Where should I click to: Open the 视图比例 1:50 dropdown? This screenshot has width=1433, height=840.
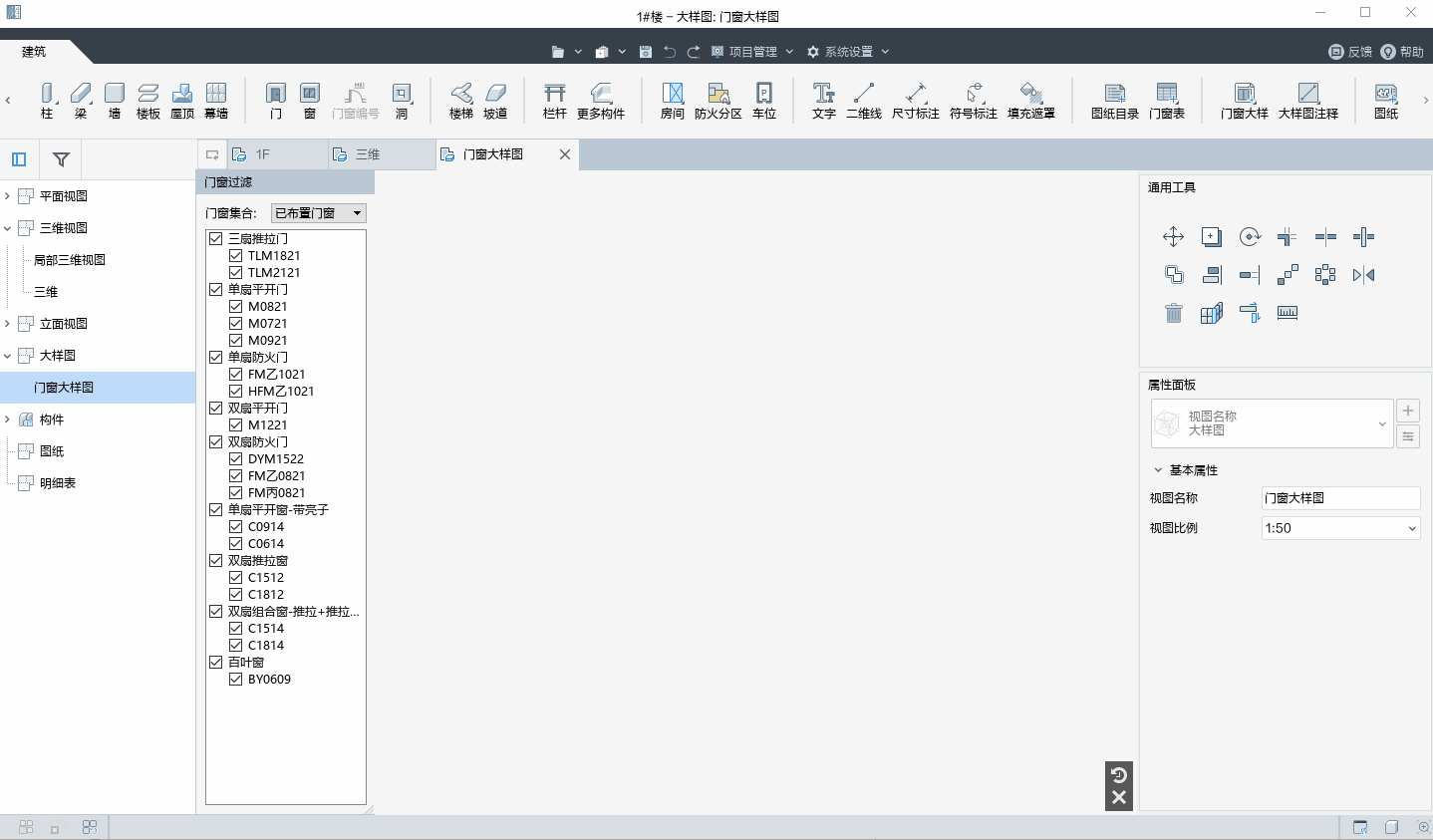pyautogui.click(x=1340, y=528)
